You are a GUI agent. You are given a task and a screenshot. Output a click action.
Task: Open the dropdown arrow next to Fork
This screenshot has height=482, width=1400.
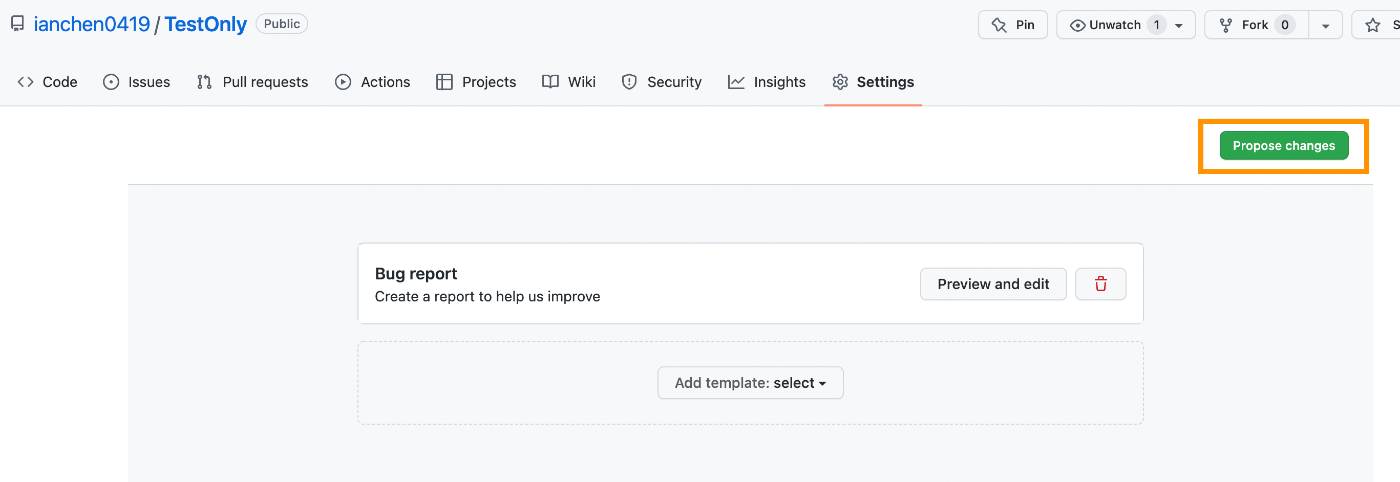pyautogui.click(x=1325, y=25)
